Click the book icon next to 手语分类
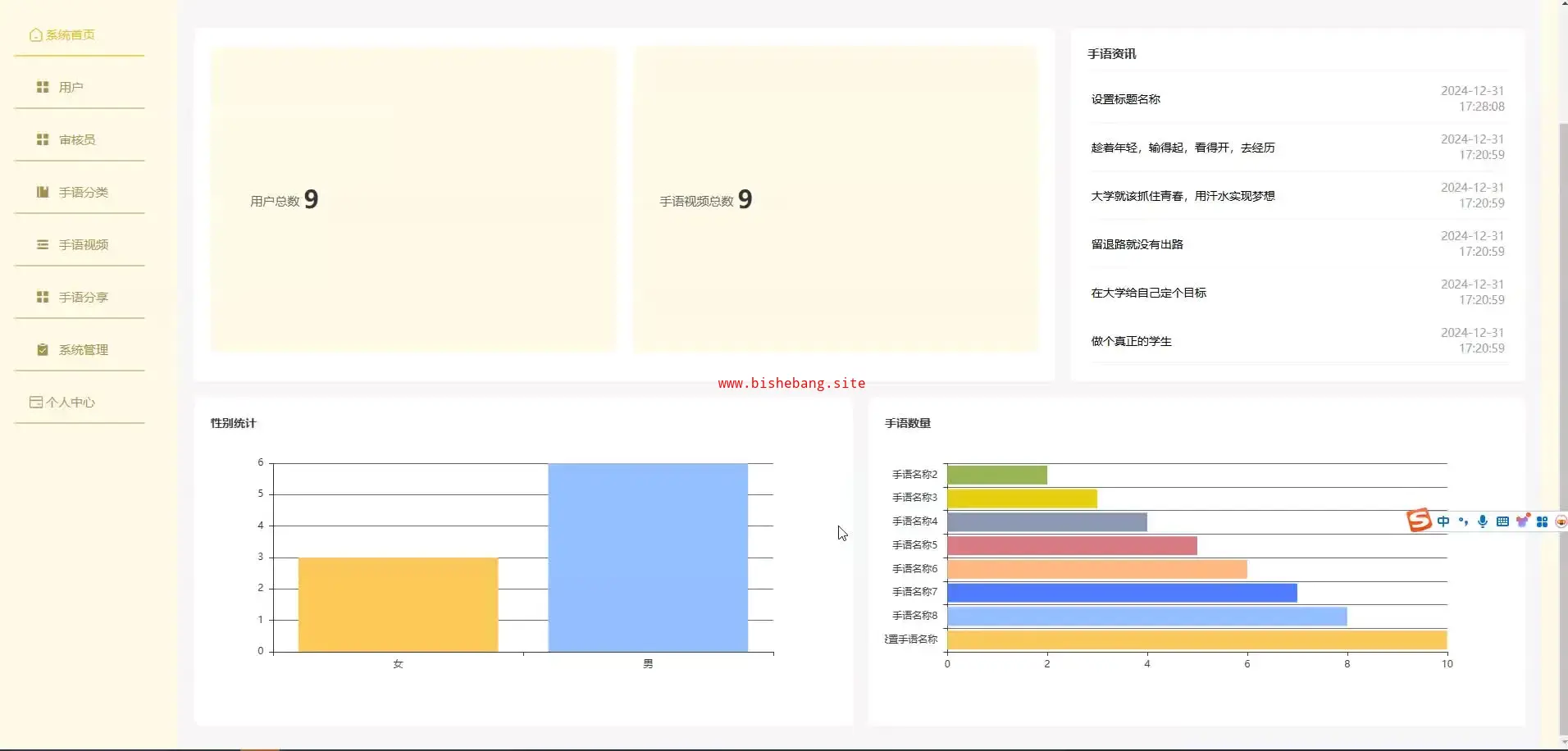 click(x=43, y=192)
